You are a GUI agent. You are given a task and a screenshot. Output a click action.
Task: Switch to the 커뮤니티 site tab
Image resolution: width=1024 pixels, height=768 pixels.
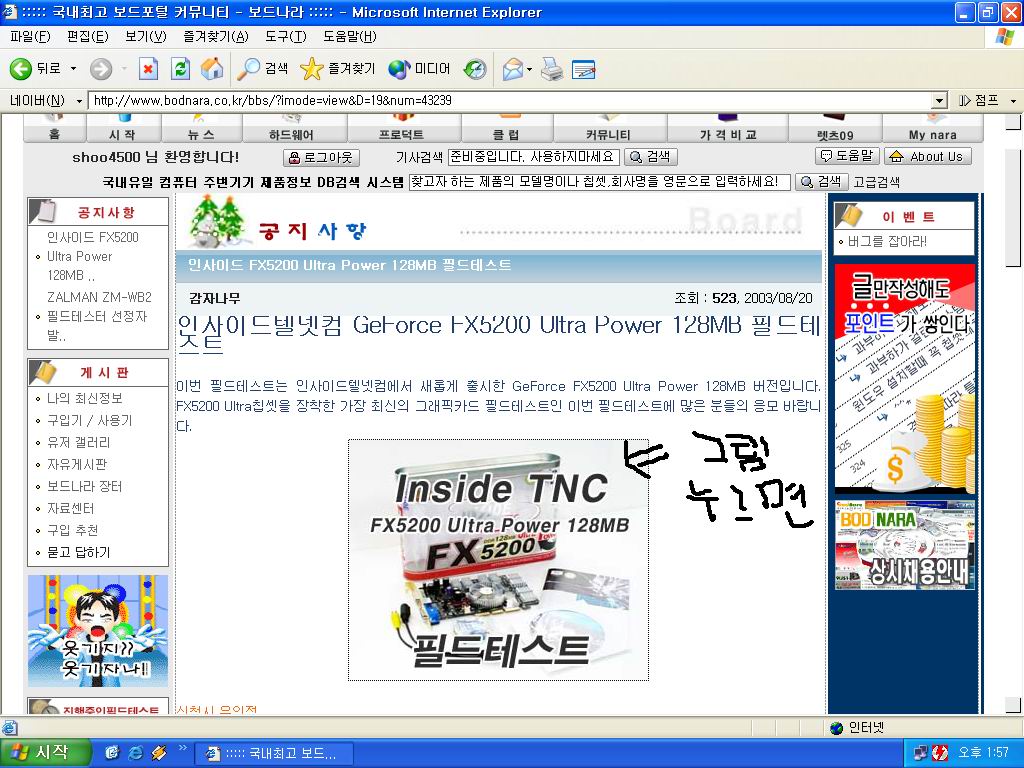point(610,129)
